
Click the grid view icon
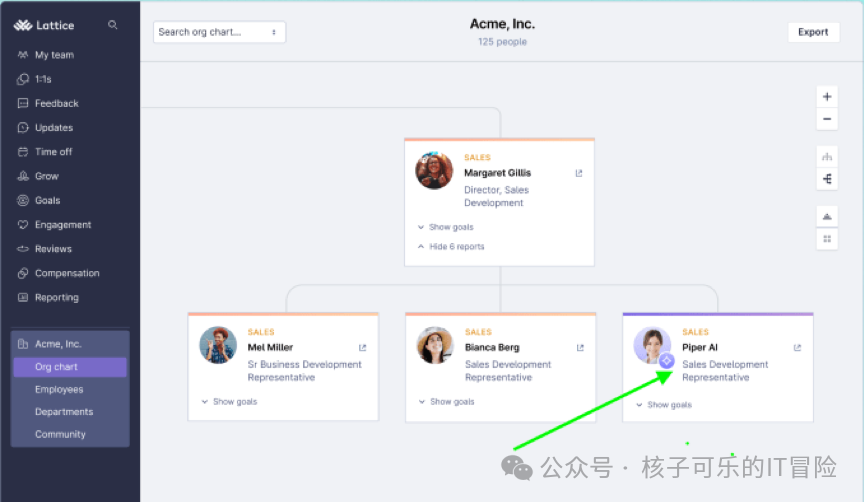coord(827,239)
